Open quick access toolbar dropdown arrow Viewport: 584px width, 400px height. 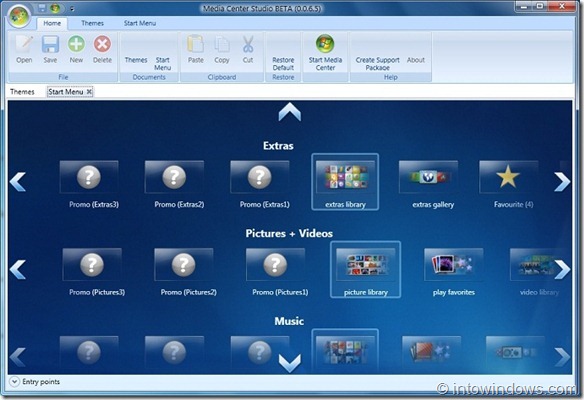coord(72,8)
